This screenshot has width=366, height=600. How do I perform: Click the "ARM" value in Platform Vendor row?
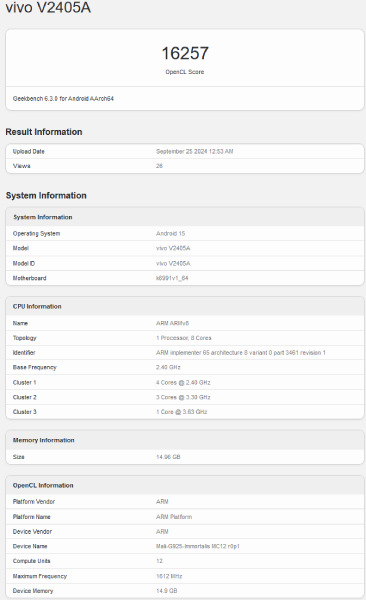(162, 502)
